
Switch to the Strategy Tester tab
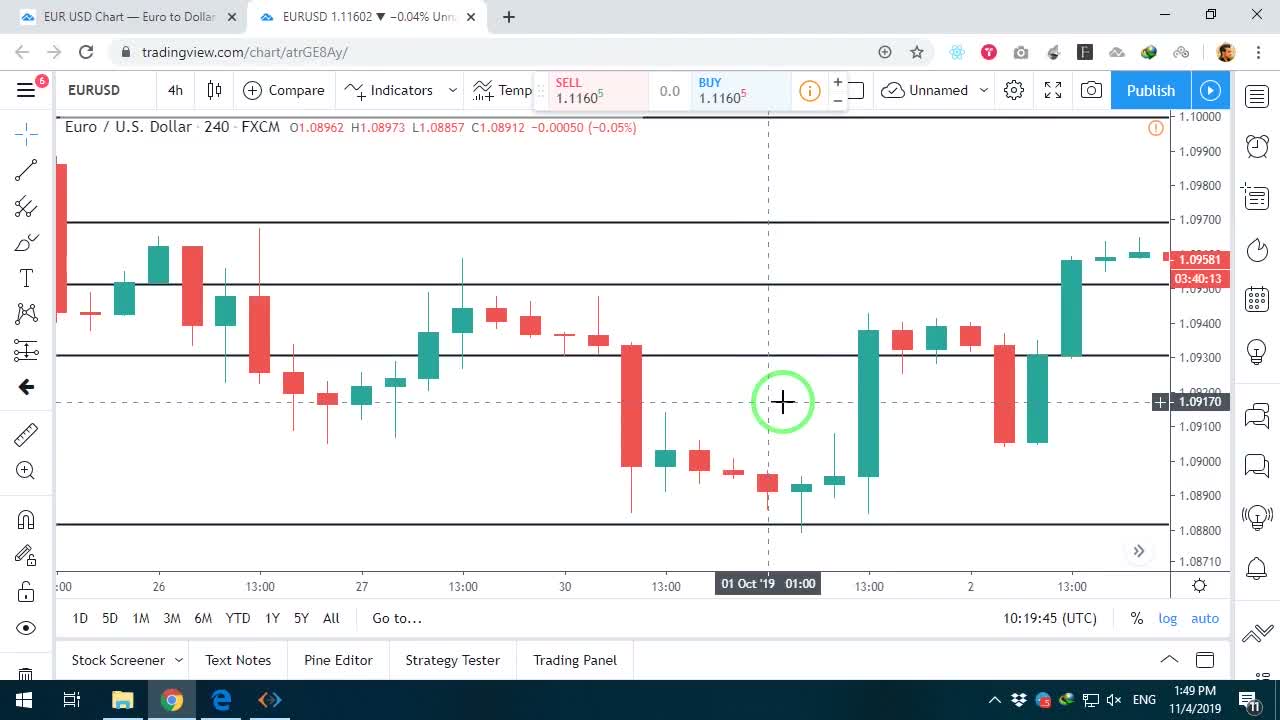[452, 660]
